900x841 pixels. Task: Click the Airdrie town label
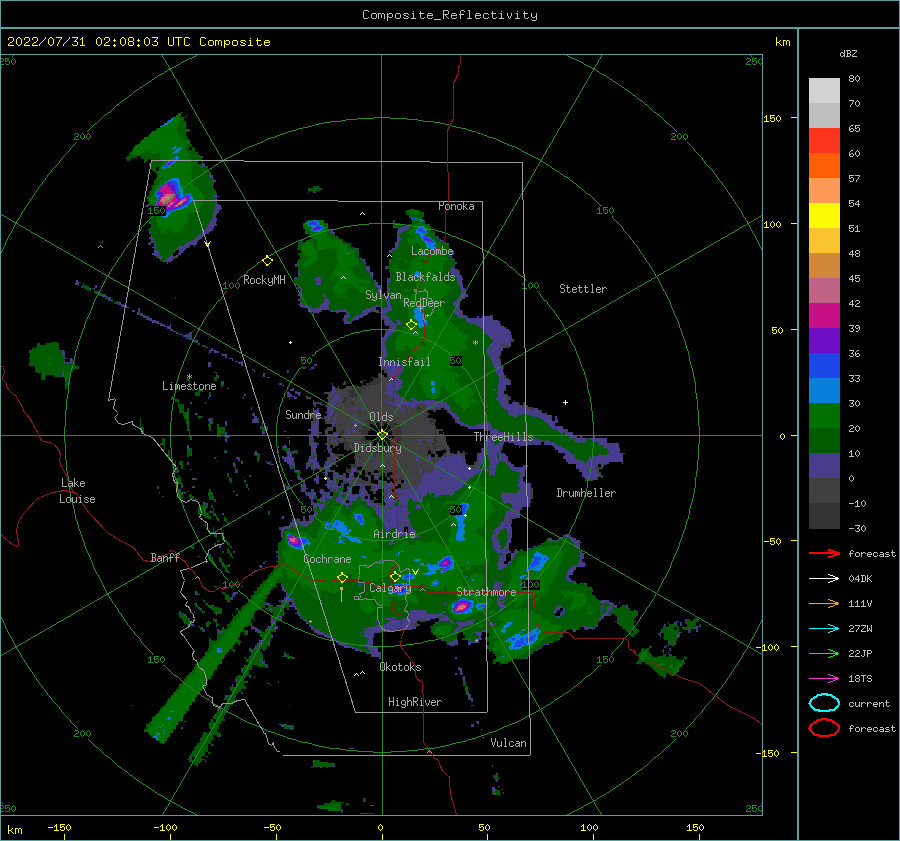pos(394,534)
